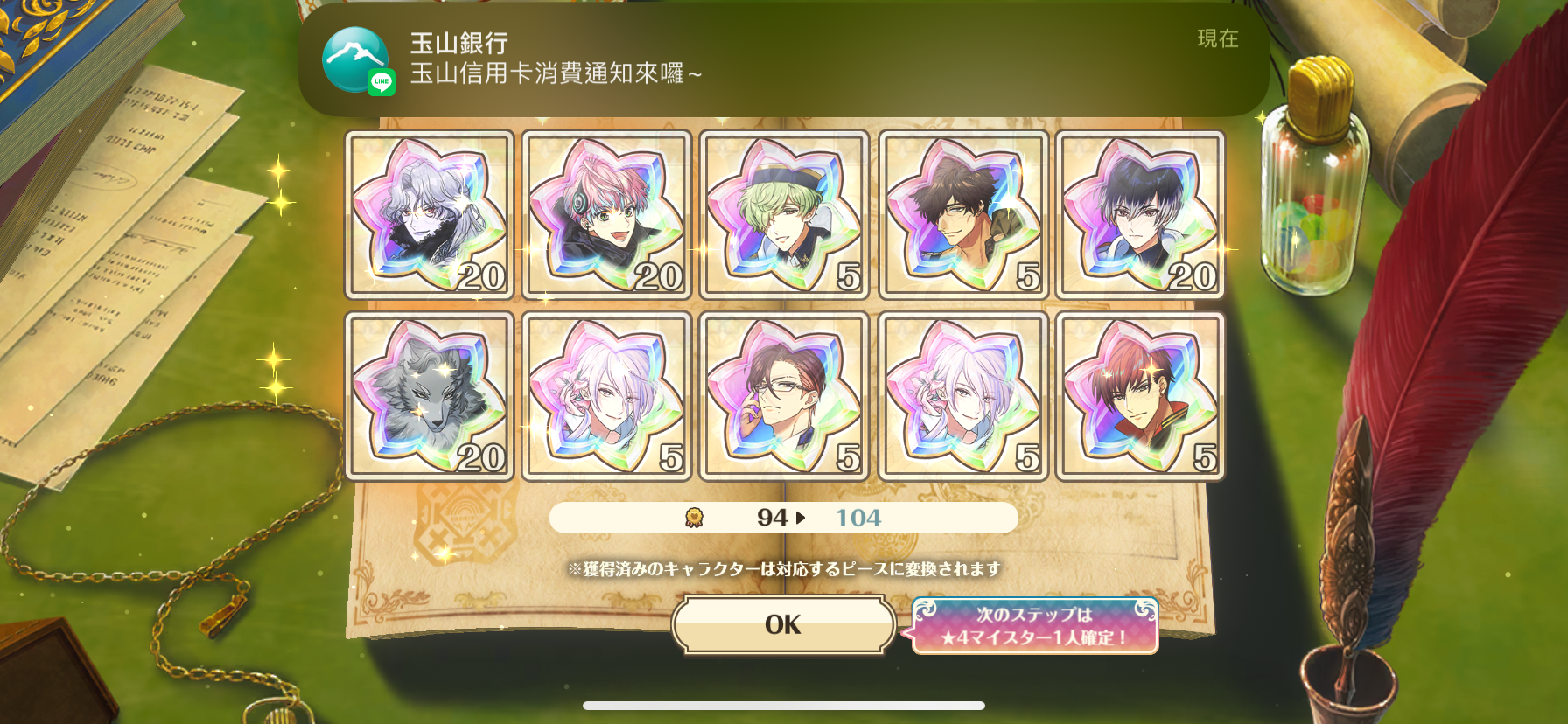This screenshot has height=724, width=1568.
Task: Select glasses character with reddish-brown hair
Action: coord(784,396)
